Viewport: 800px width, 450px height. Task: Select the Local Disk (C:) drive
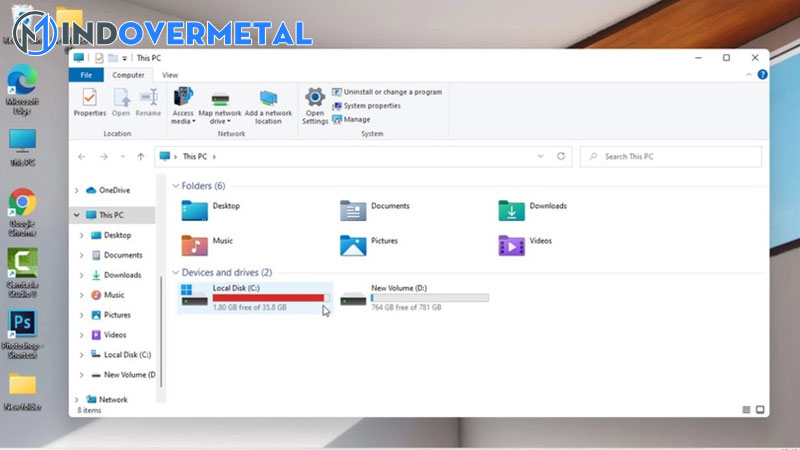pyautogui.click(x=254, y=297)
